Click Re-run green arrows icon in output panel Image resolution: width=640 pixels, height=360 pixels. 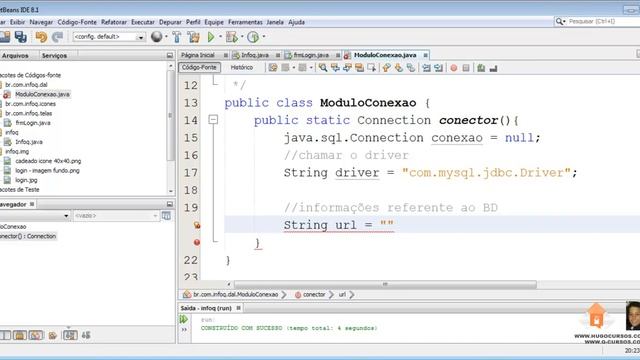click(184, 319)
